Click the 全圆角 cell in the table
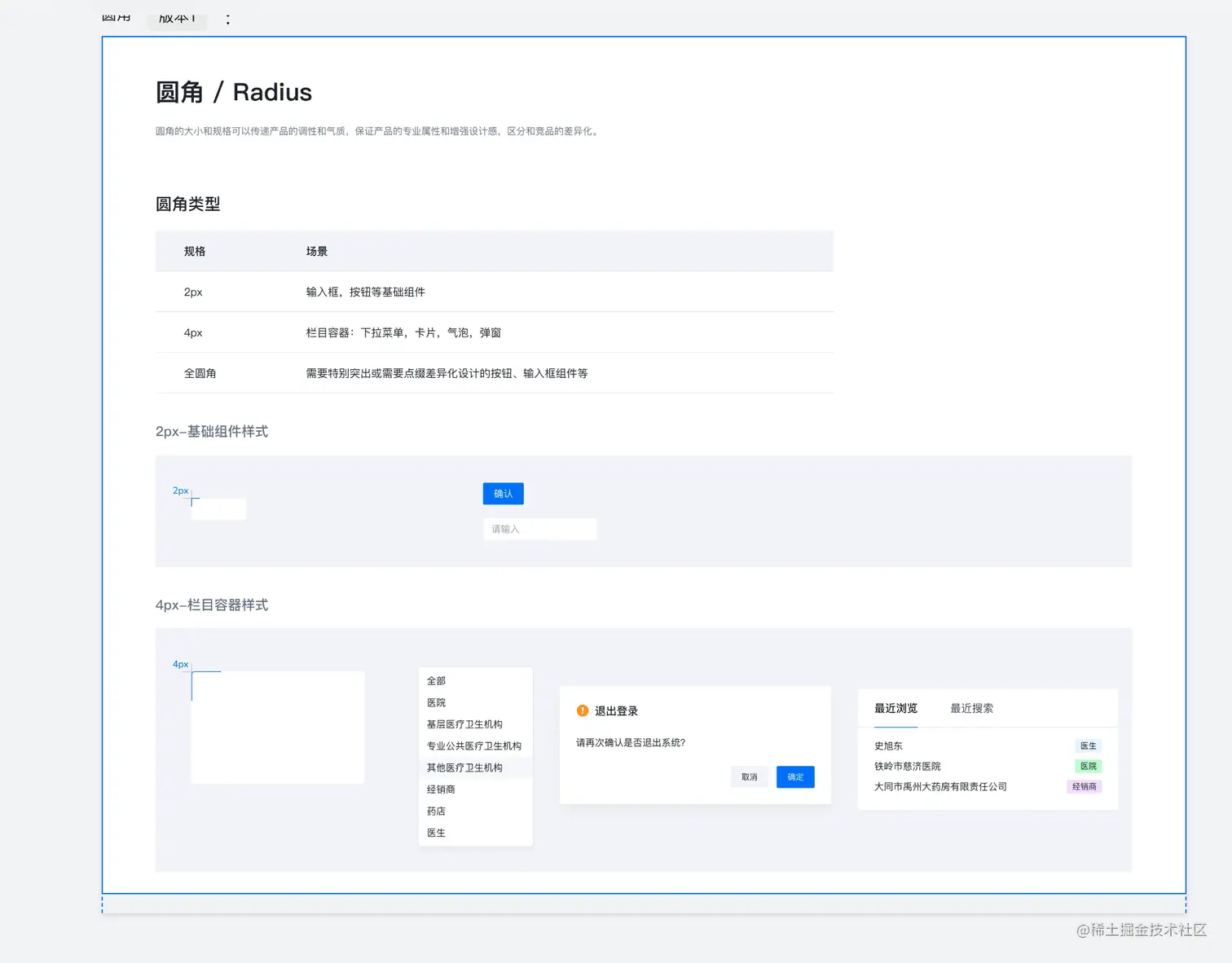Viewport: 1232px width, 963px height. pyautogui.click(x=200, y=373)
